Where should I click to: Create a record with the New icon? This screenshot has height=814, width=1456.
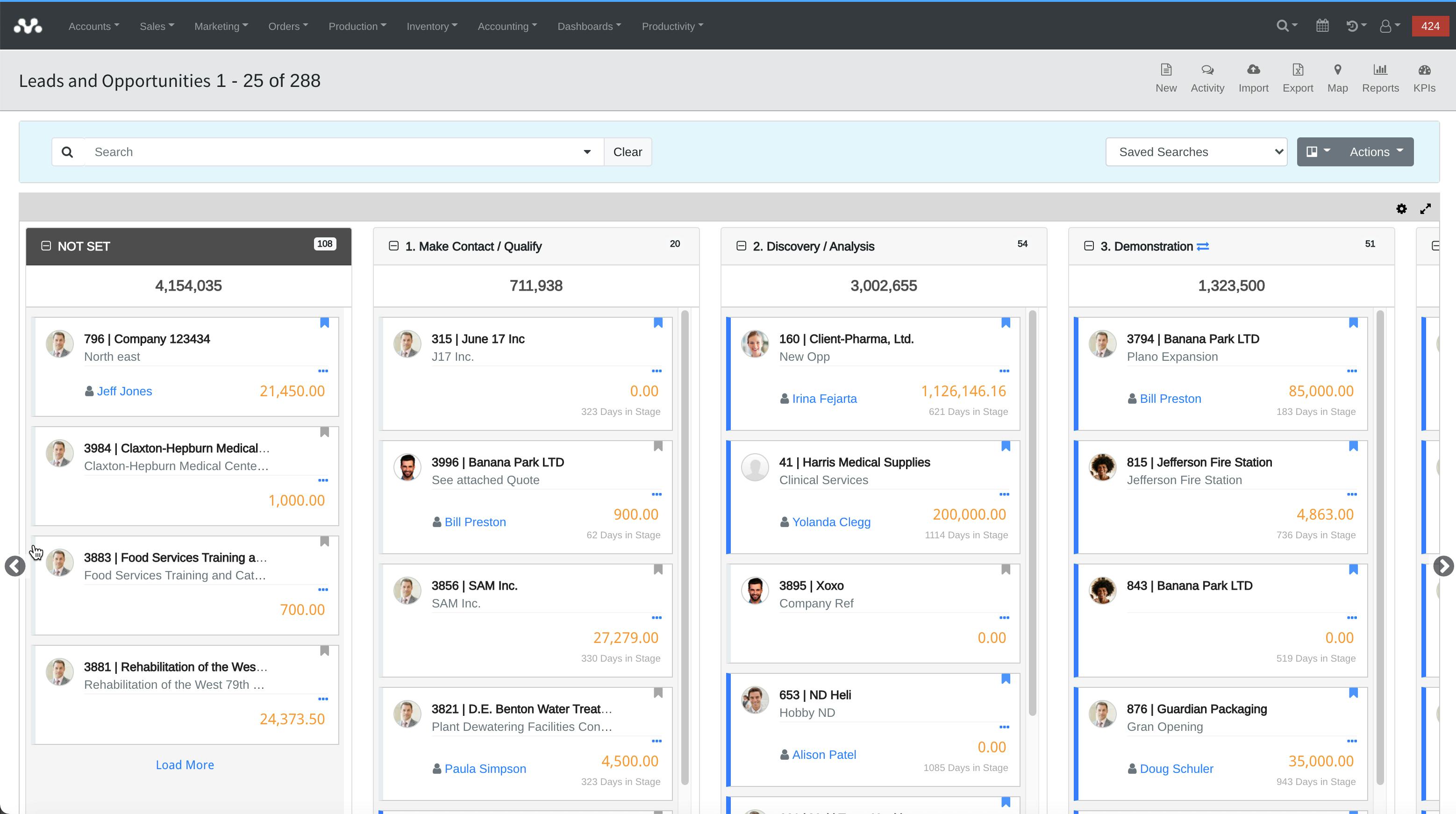(1166, 78)
